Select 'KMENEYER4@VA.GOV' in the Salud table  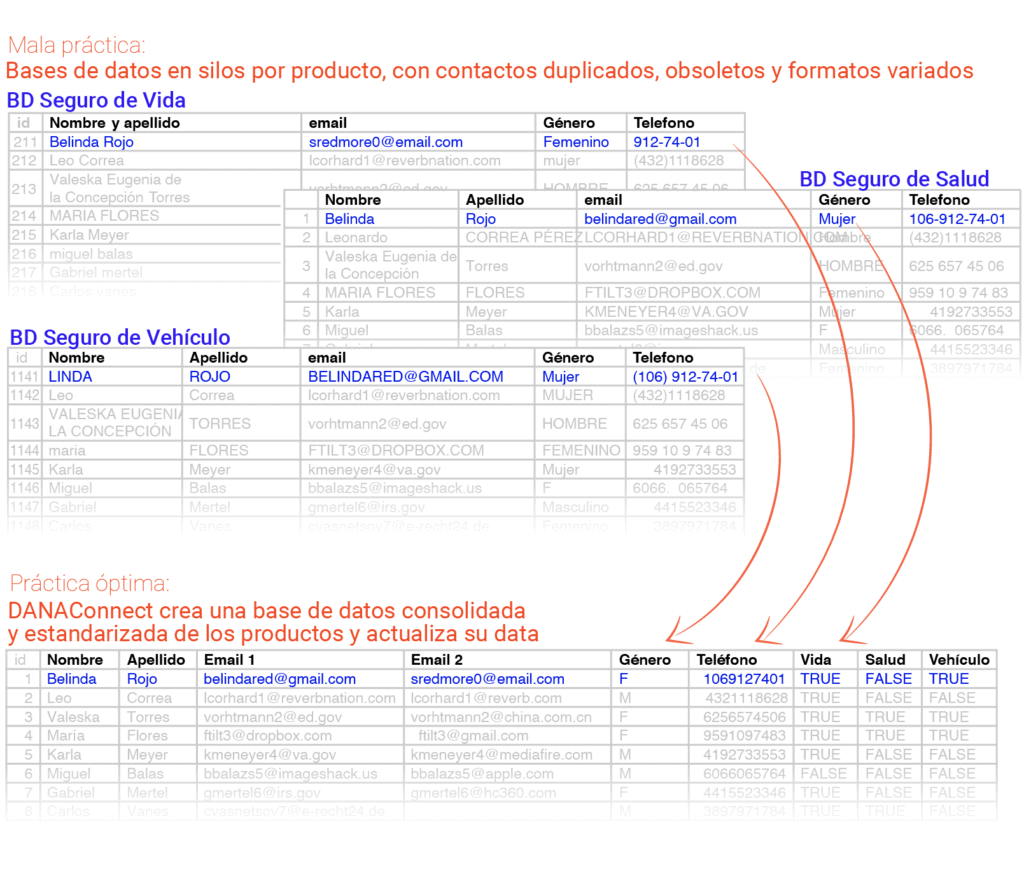point(665,311)
